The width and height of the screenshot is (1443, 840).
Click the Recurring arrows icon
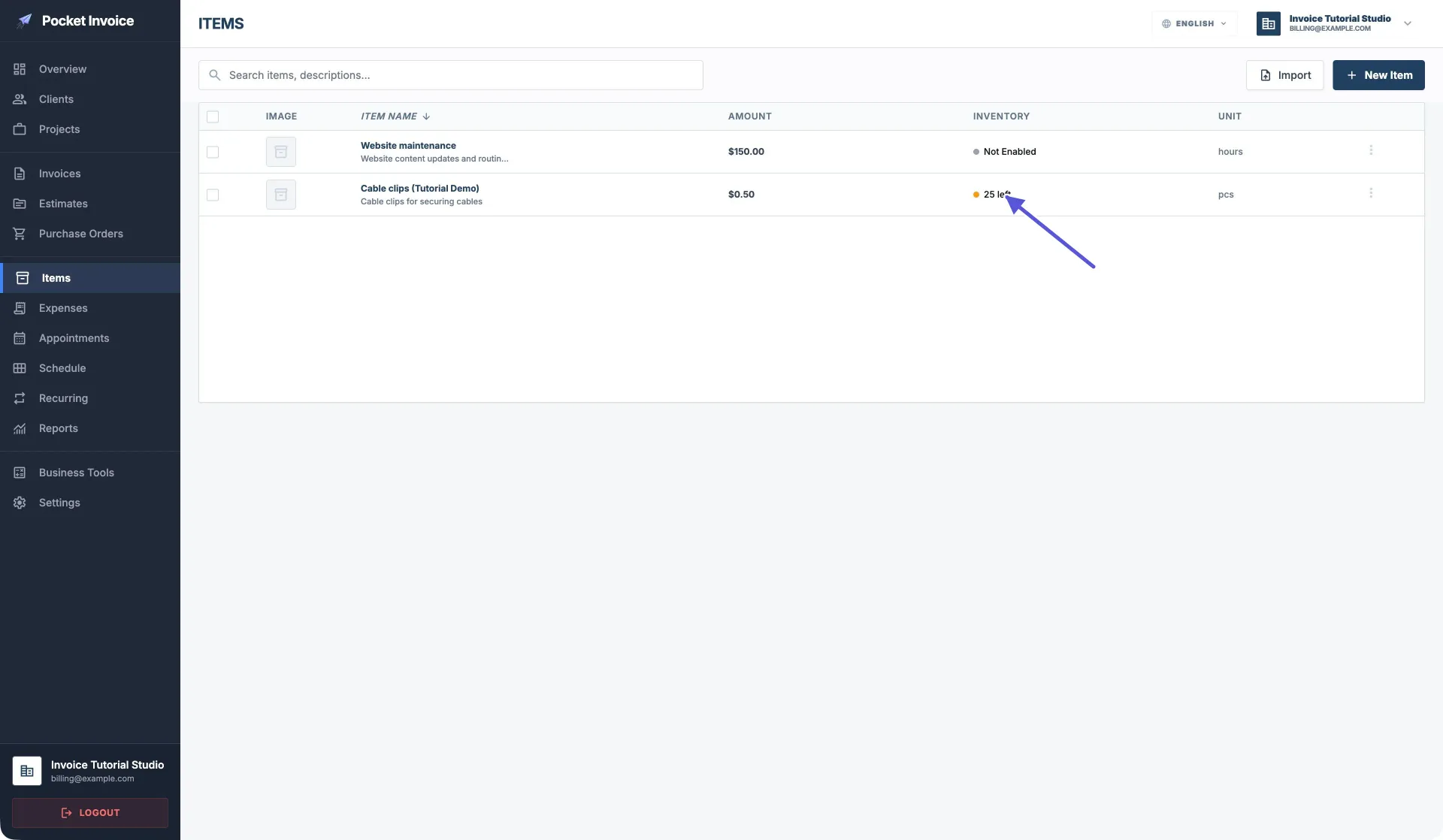[x=20, y=398]
